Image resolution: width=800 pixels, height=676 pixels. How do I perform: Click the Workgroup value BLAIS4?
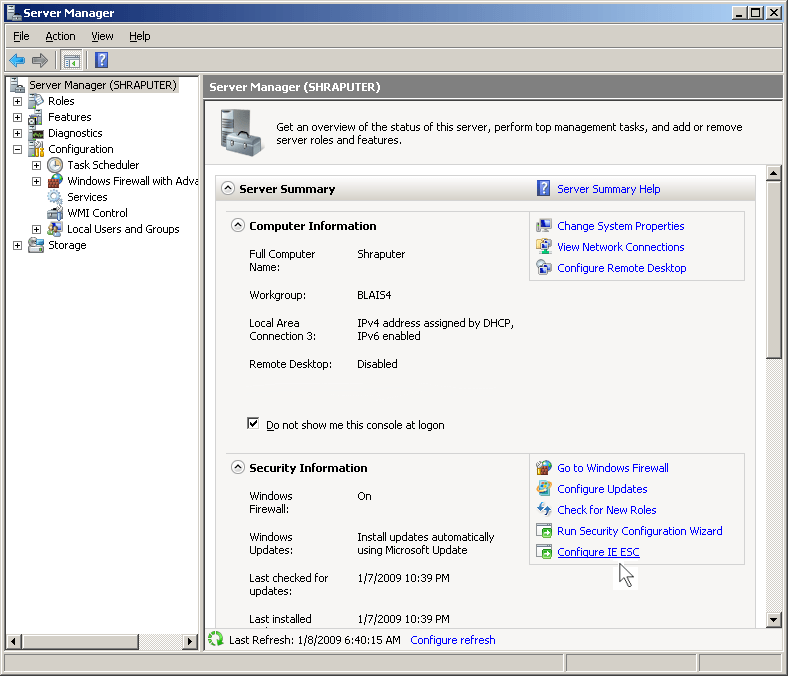tap(374, 295)
